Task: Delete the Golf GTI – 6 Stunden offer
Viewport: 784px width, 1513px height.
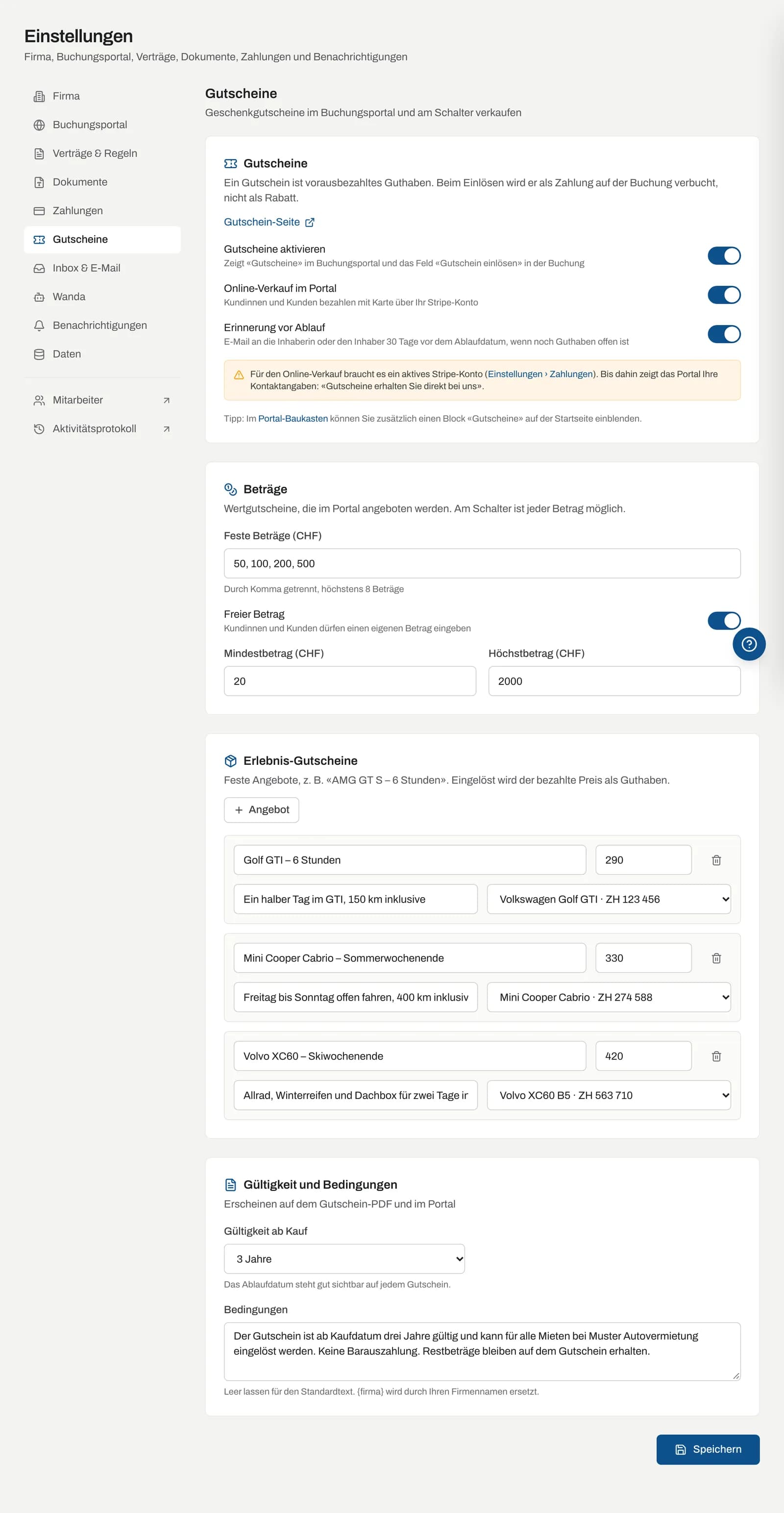Action: coord(716,860)
